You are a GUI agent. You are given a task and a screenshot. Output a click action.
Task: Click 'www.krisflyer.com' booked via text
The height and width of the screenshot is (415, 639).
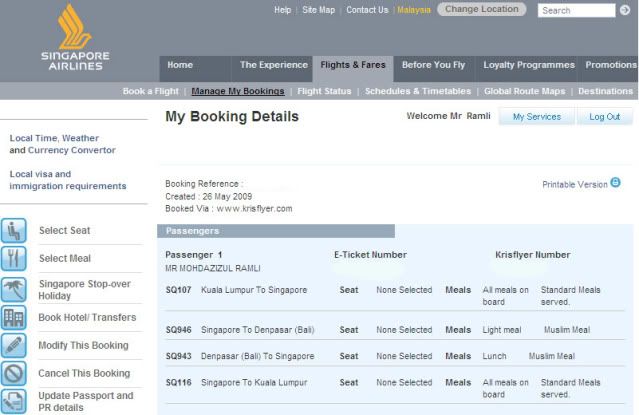click(x=254, y=209)
